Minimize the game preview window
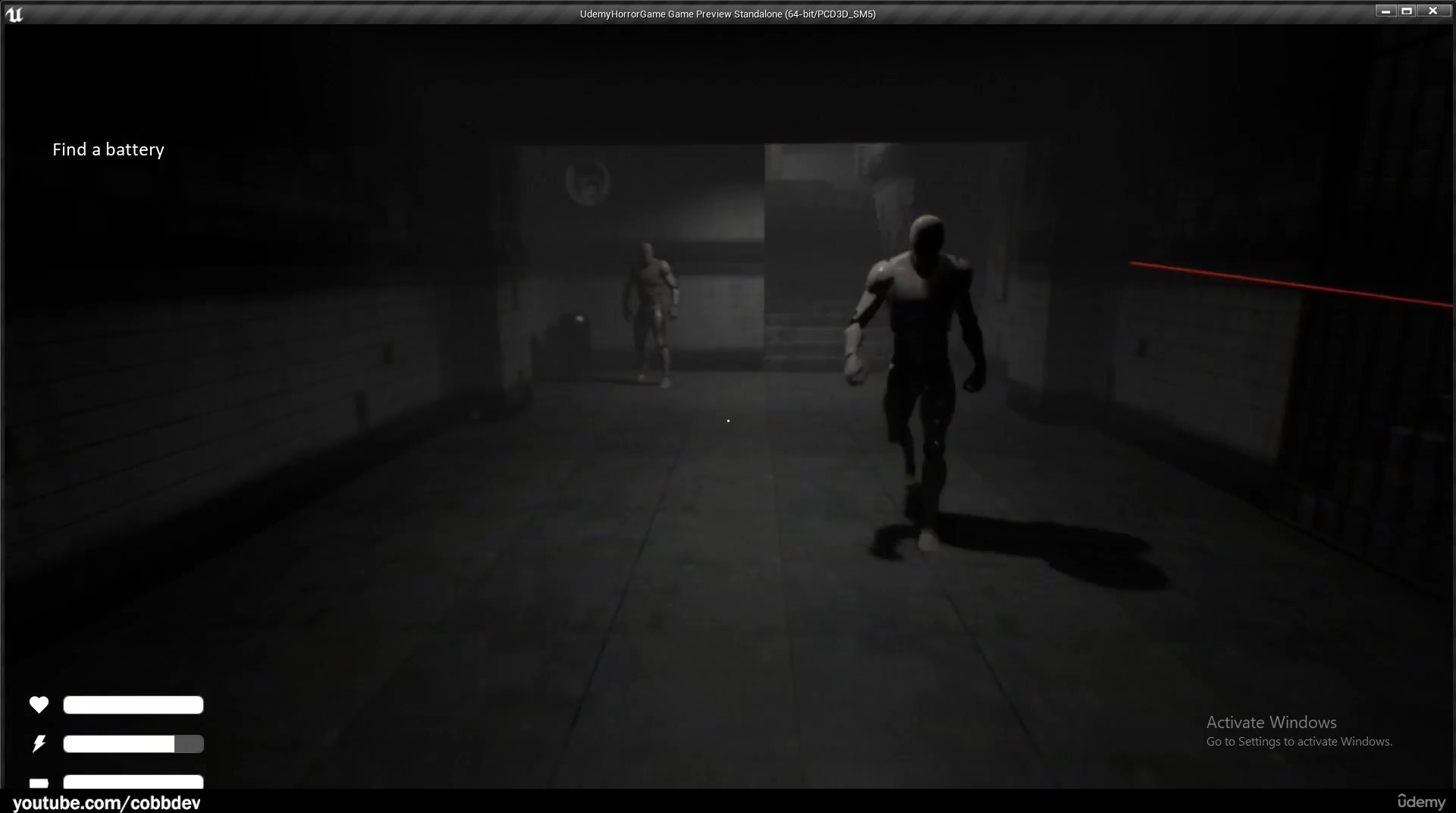This screenshot has height=813, width=1456. (x=1385, y=11)
